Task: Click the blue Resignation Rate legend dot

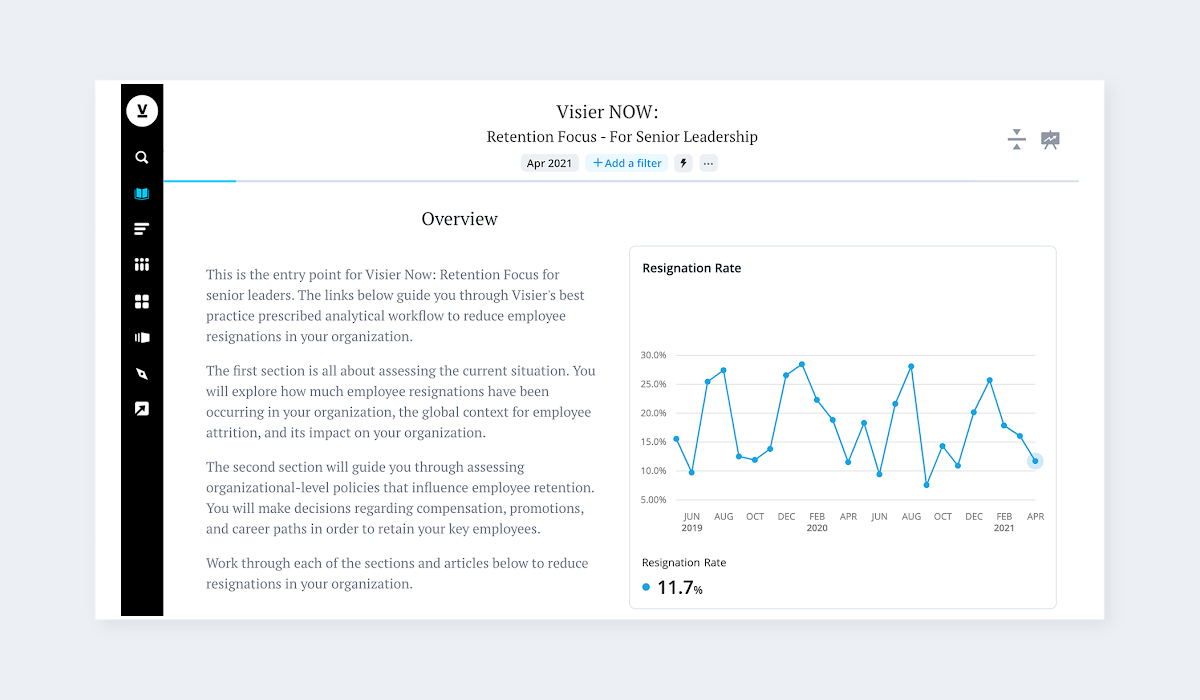Action: tap(646, 588)
